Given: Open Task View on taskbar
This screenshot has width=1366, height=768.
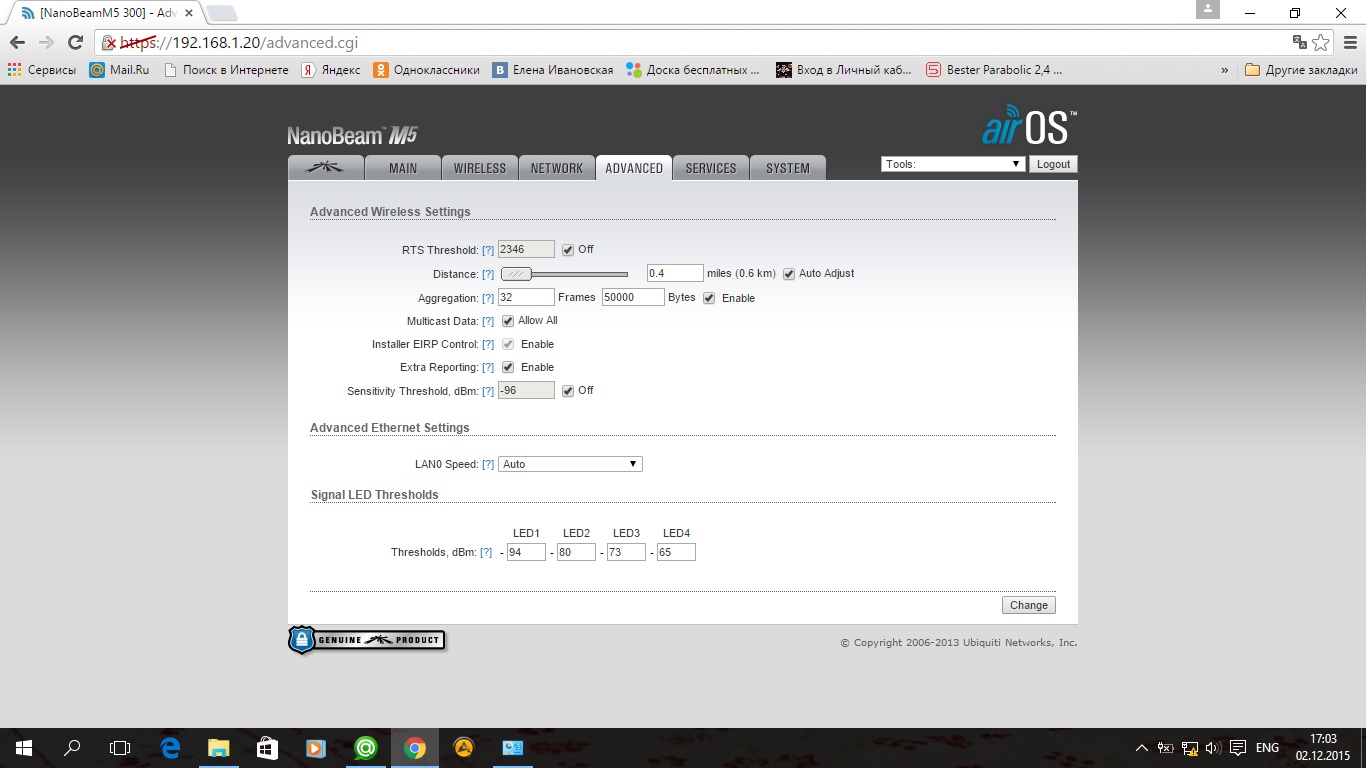Looking at the screenshot, I should pyautogui.click(x=120, y=748).
